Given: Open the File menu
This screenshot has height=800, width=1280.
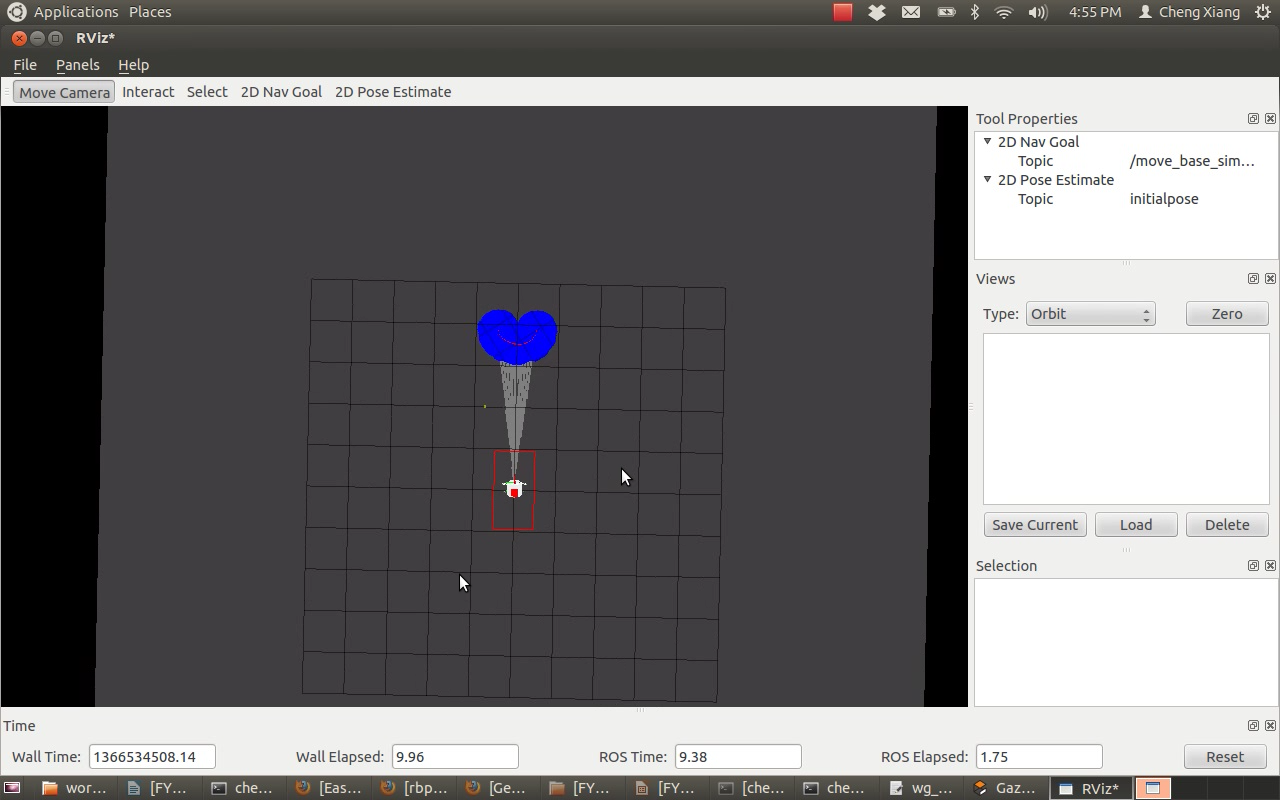Looking at the screenshot, I should [x=25, y=64].
